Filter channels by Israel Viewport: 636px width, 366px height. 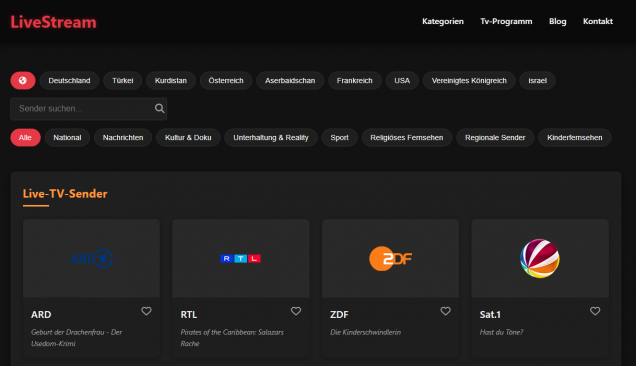(537, 80)
